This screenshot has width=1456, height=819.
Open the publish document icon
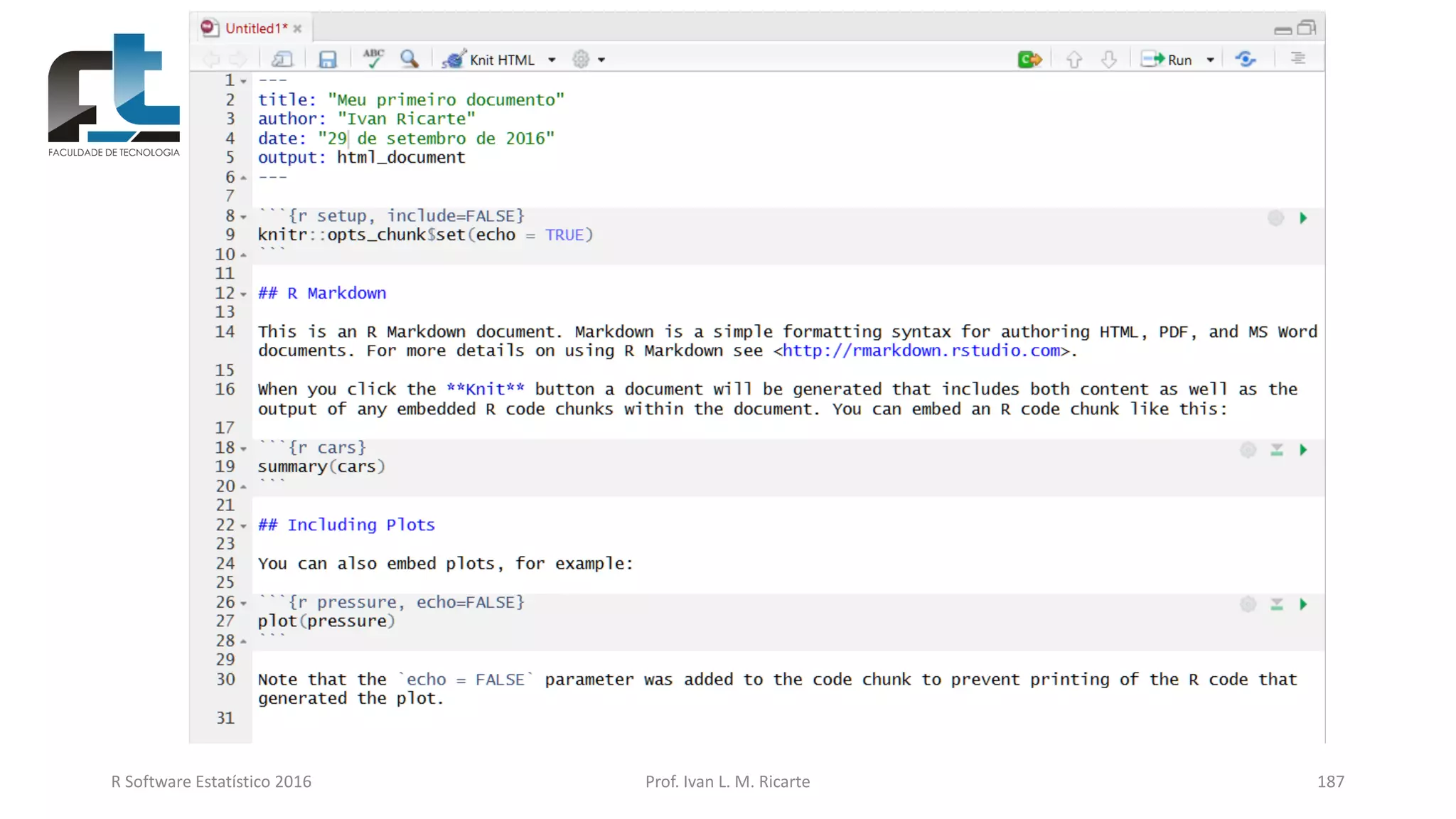[x=1245, y=60]
